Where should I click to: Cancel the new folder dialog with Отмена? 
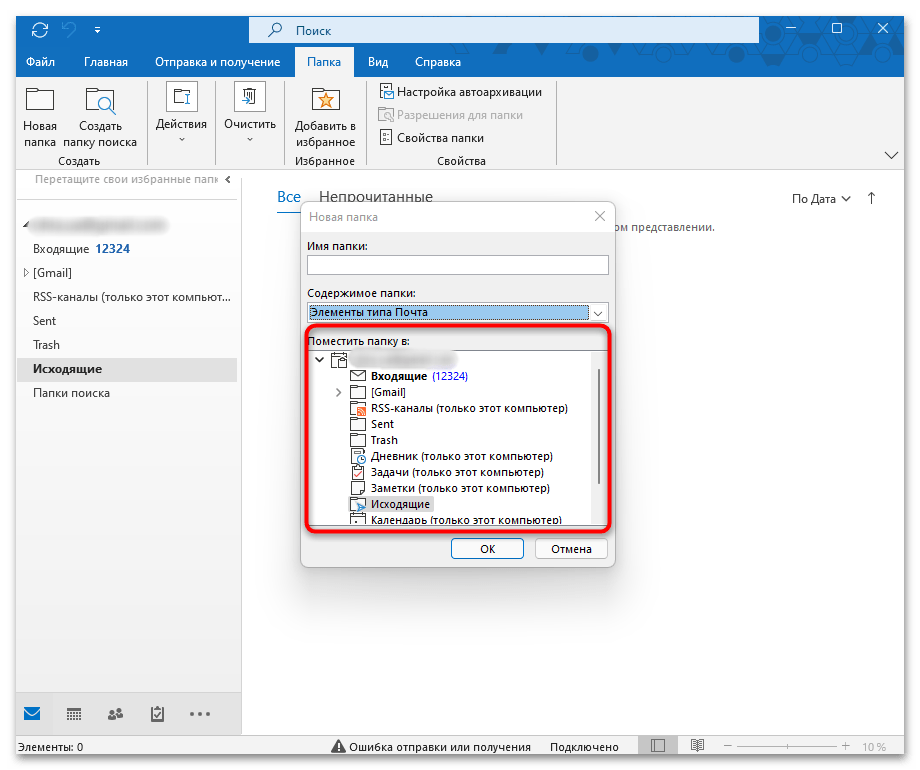click(x=570, y=548)
